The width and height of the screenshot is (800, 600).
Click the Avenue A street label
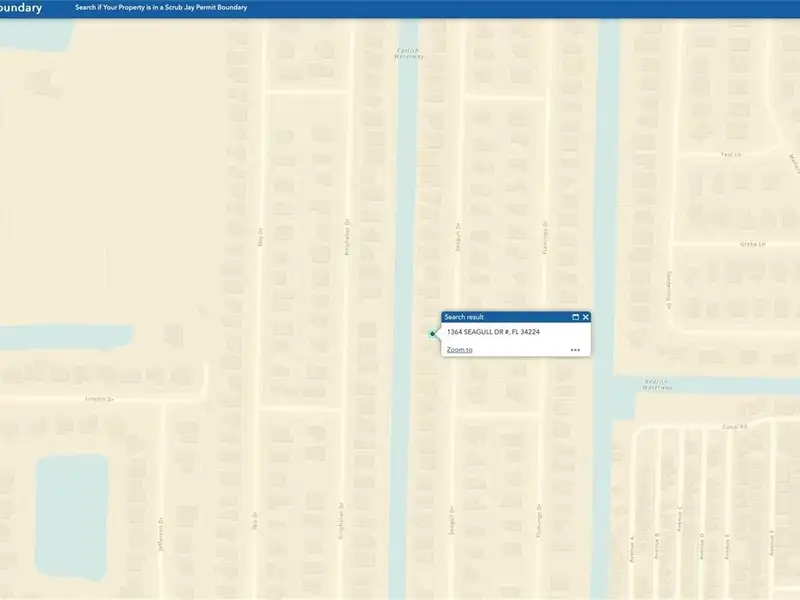coord(632,548)
